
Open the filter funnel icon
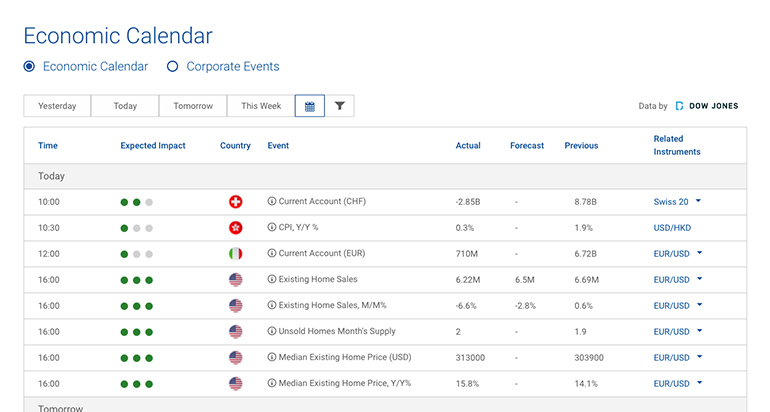(x=339, y=106)
